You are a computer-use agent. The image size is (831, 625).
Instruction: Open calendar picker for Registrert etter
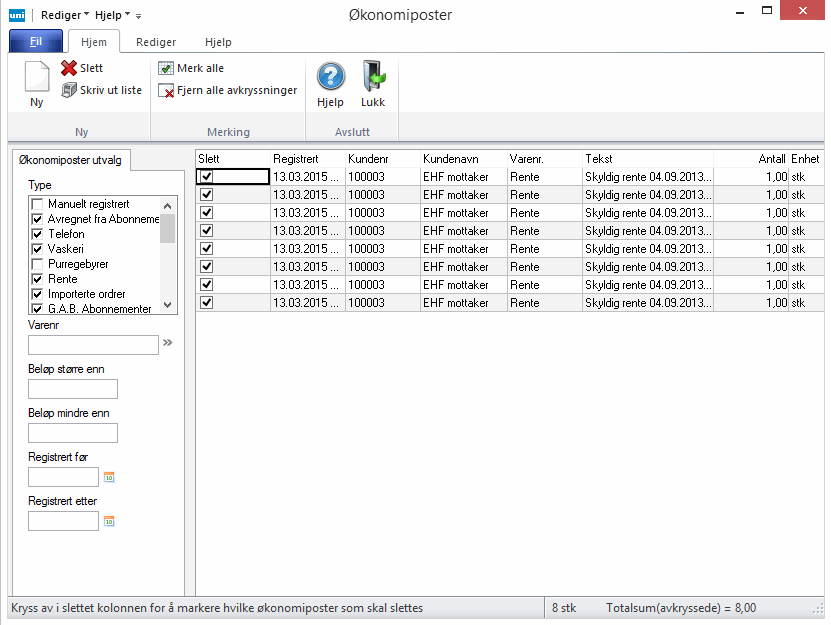pos(110,521)
